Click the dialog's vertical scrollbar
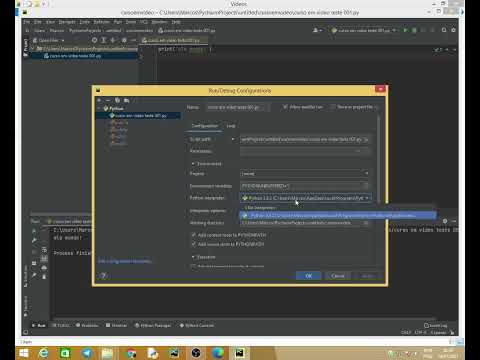The height and width of the screenshot is (360, 480). [379, 158]
